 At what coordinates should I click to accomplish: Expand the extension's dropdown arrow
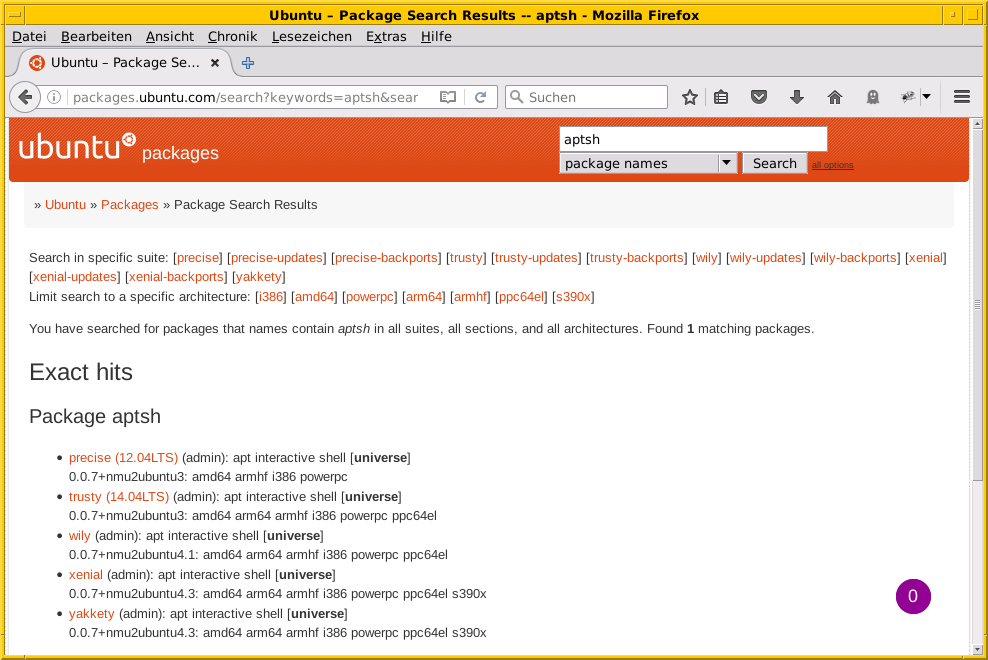click(x=925, y=96)
